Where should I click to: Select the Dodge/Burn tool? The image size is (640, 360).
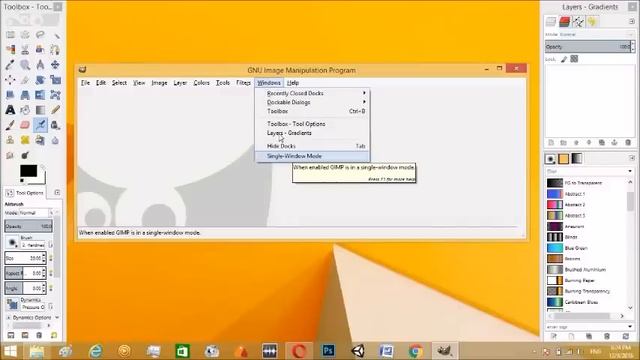(x=25, y=155)
